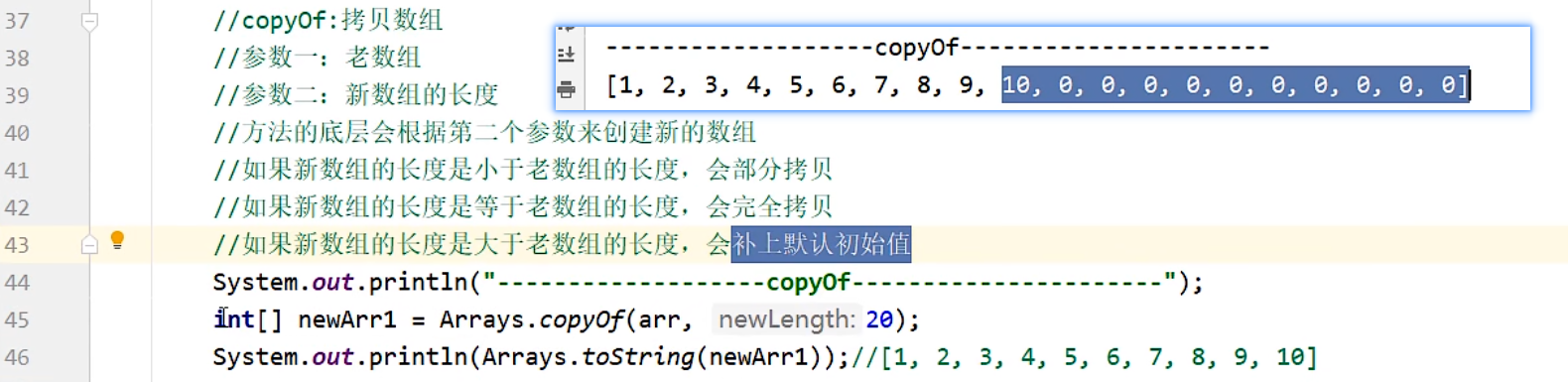The height and width of the screenshot is (382, 1568).
Task: Click the highlighted text '补上默认初始值'
Action: point(821,244)
